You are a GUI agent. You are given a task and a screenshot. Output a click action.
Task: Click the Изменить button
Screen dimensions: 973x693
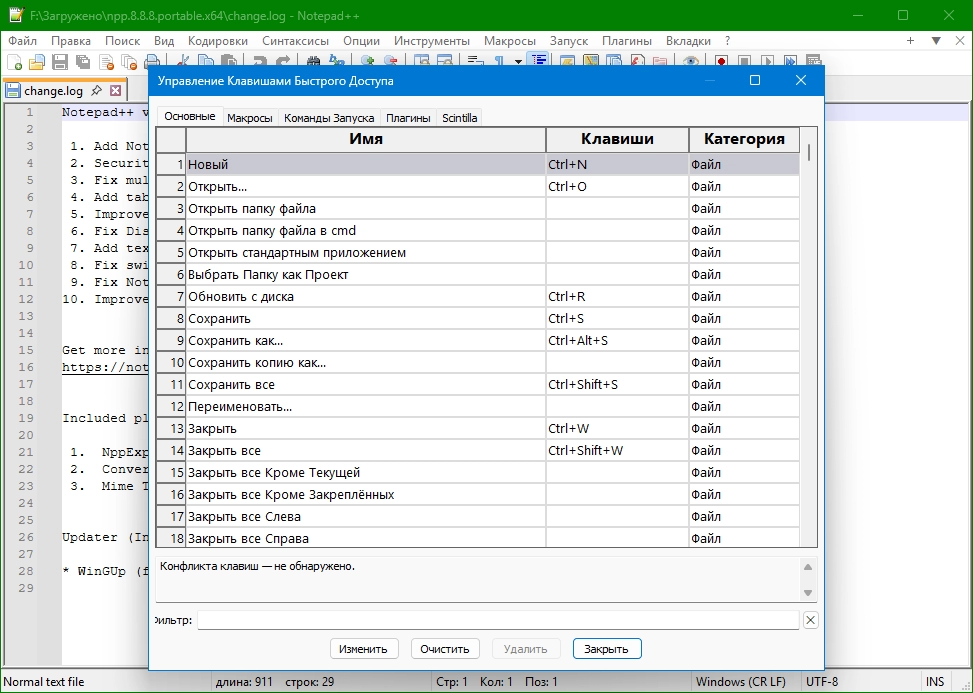(x=364, y=649)
